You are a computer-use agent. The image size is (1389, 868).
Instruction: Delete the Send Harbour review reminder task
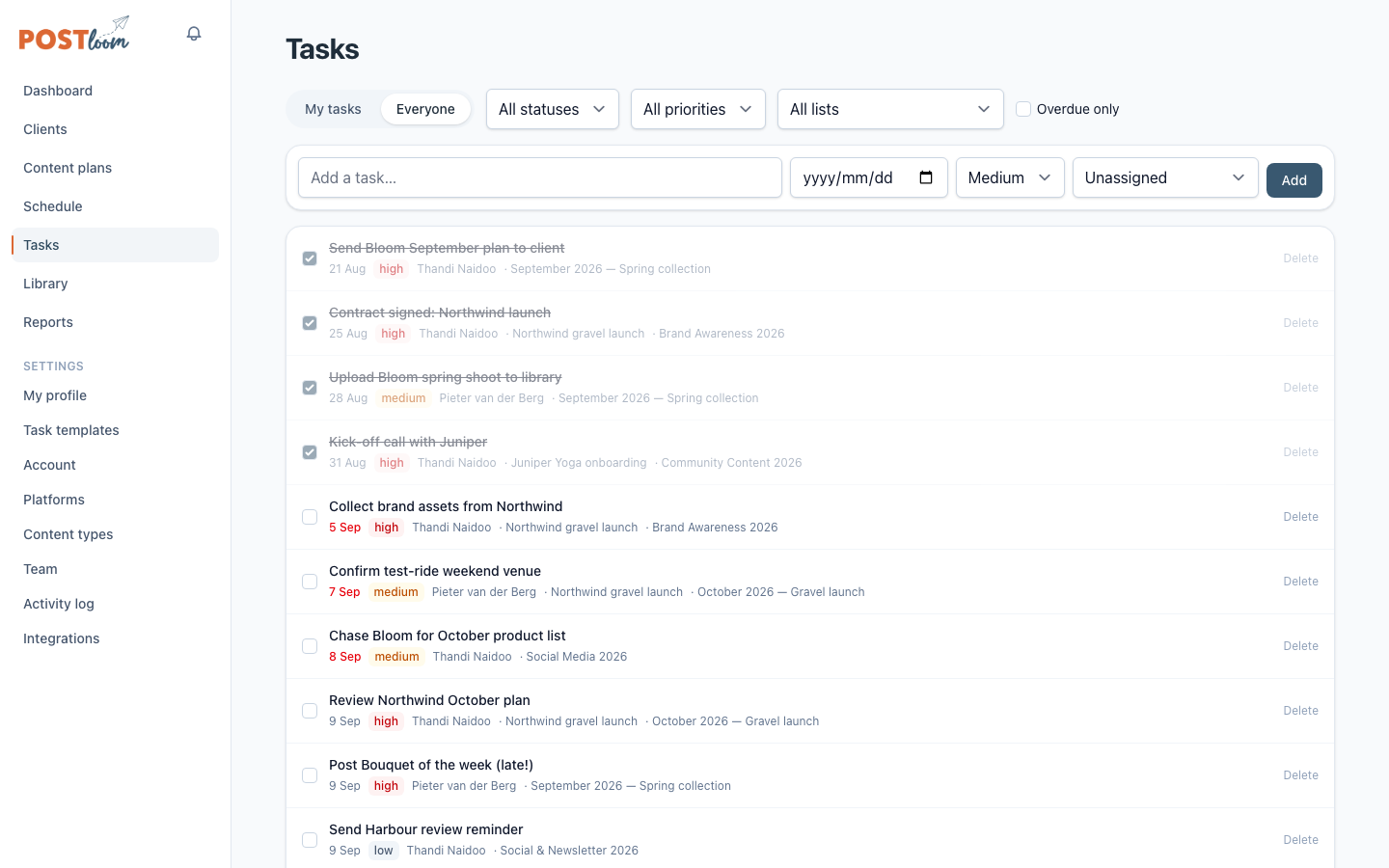(x=1300, y=840)
